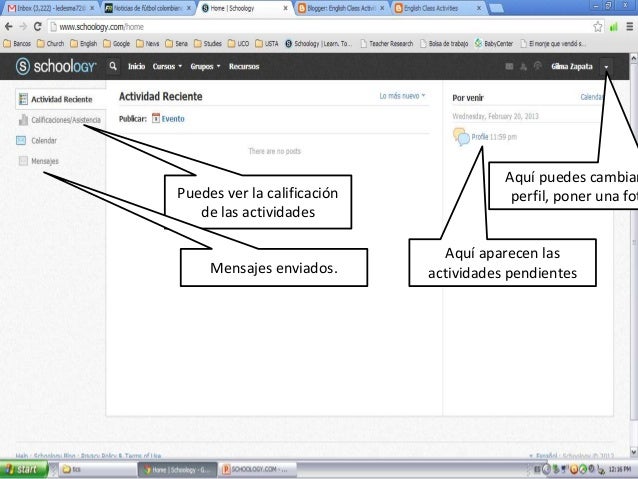
Task: Open Calendar in the left sidebar
Action: pyautogui.click(x=37, y=140)
